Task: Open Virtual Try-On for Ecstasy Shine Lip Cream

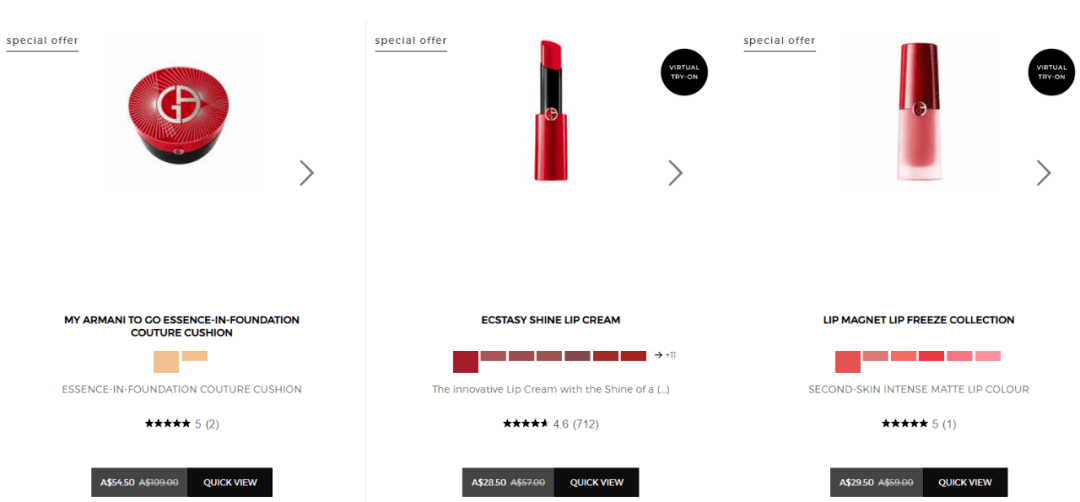Action: pos(684,72)
